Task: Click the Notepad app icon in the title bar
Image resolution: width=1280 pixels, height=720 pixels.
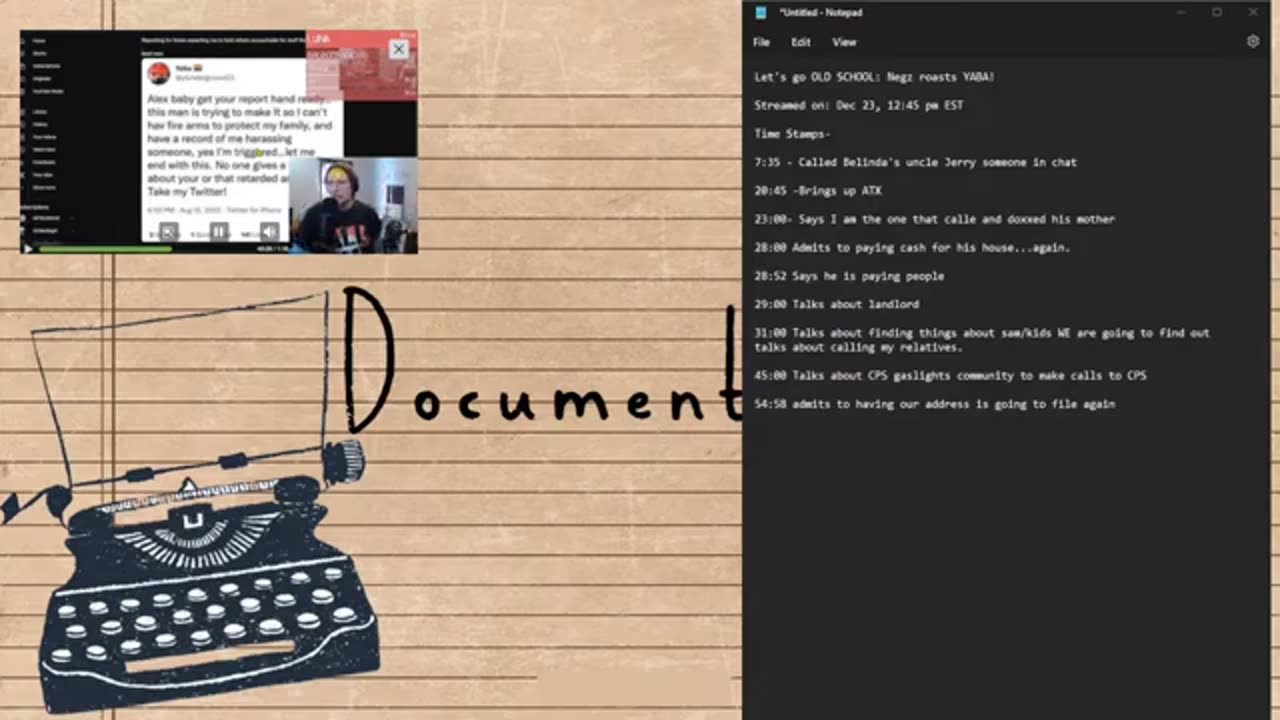Action: pyautogui.click(x=761, y=12)
